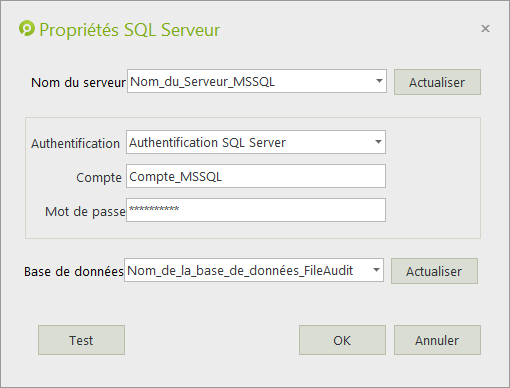Screen dimensions: 510x388
Task: Click the green FileAudit logo icon
Action: 27,28
